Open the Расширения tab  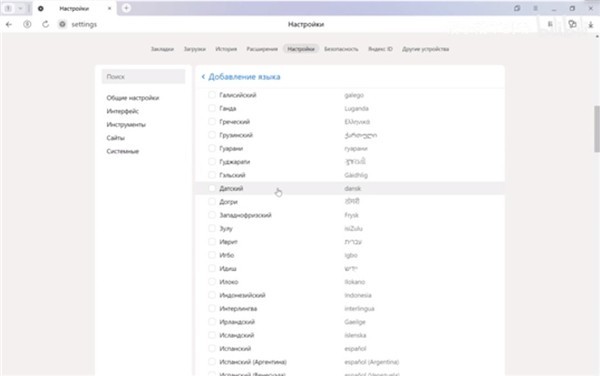pyautogui.click(x=262, y=49)
